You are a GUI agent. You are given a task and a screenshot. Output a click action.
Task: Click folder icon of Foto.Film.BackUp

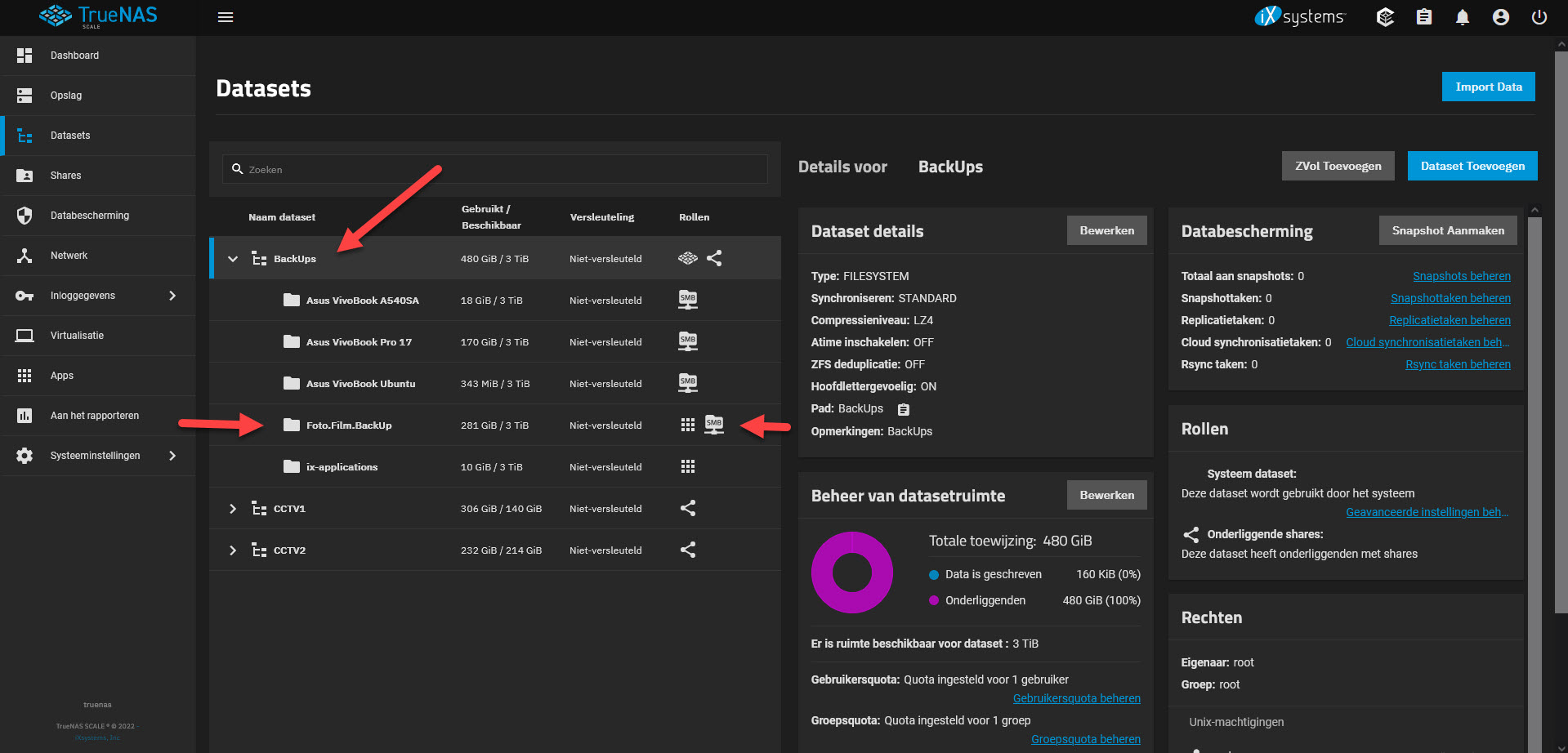(x=292, y=425)
